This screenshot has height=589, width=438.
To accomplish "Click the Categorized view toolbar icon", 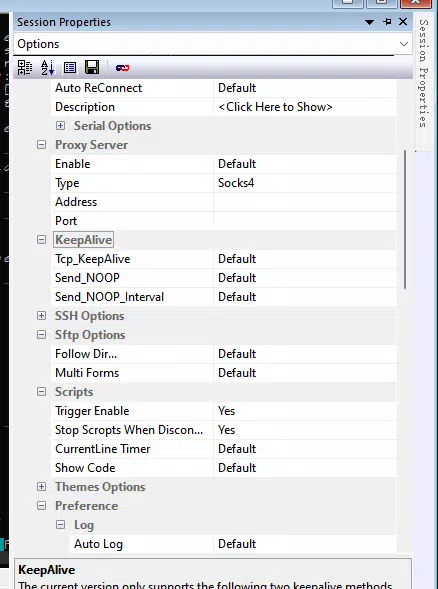I will tap(25, 68).
